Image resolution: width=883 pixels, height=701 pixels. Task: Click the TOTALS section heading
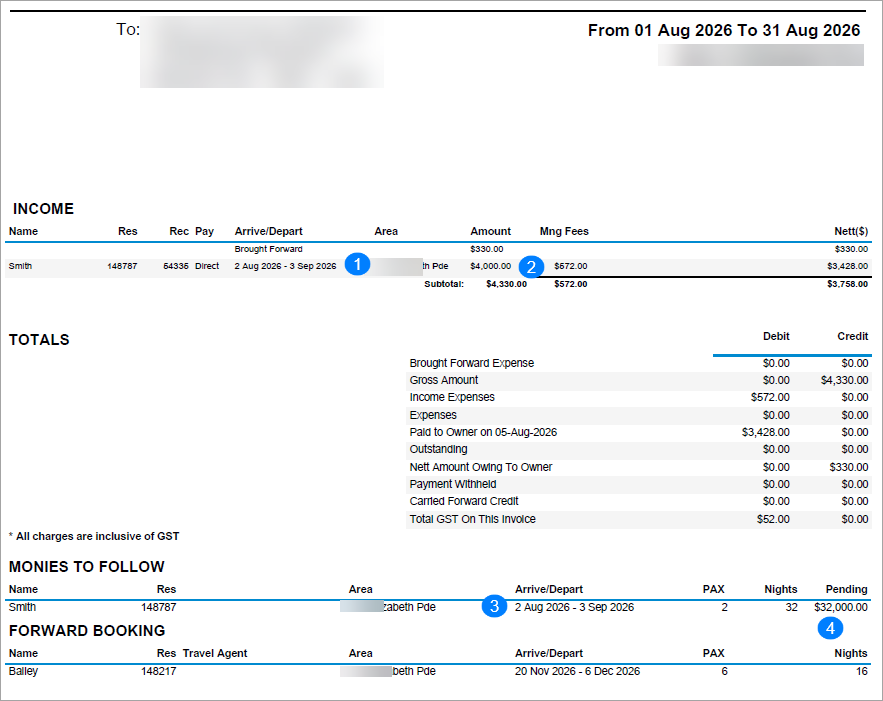(39, 340)
